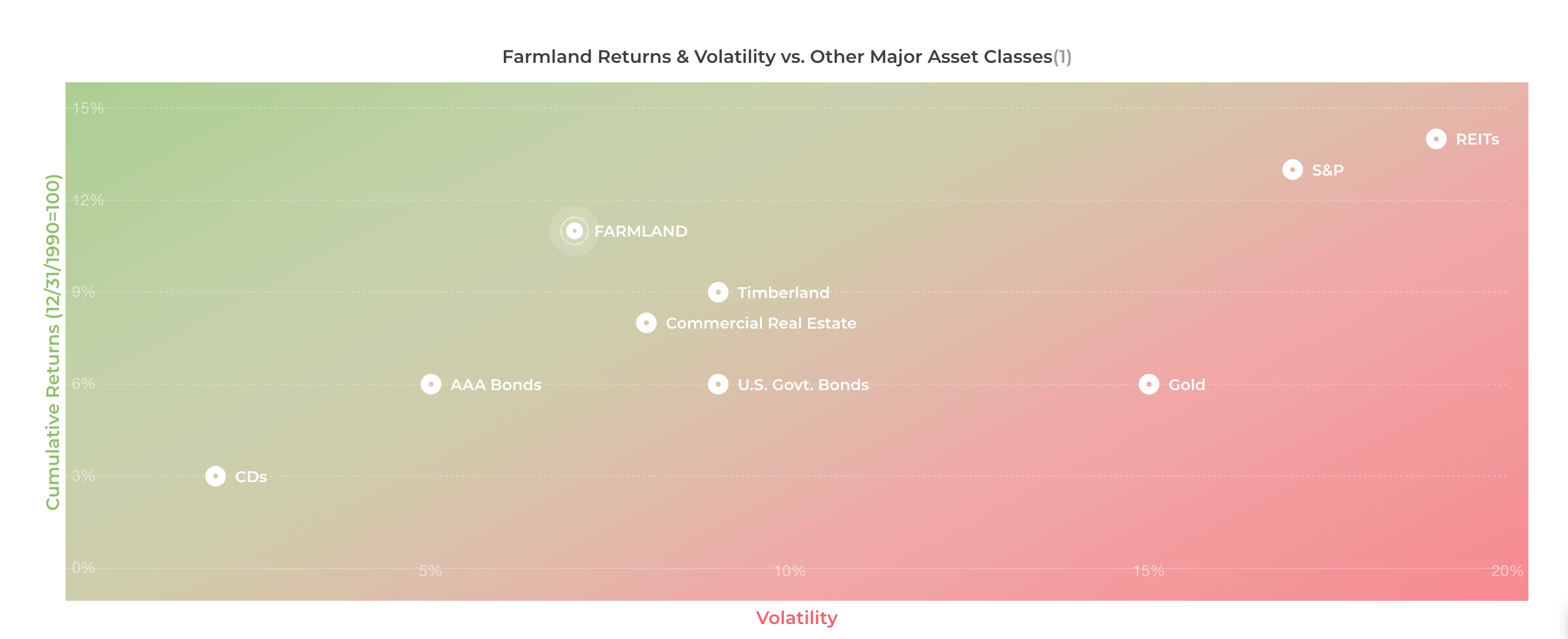This screenshot has height=639, width=1568.
Task: Click the FARMLAND data point marker
Action: click(575, 231)
